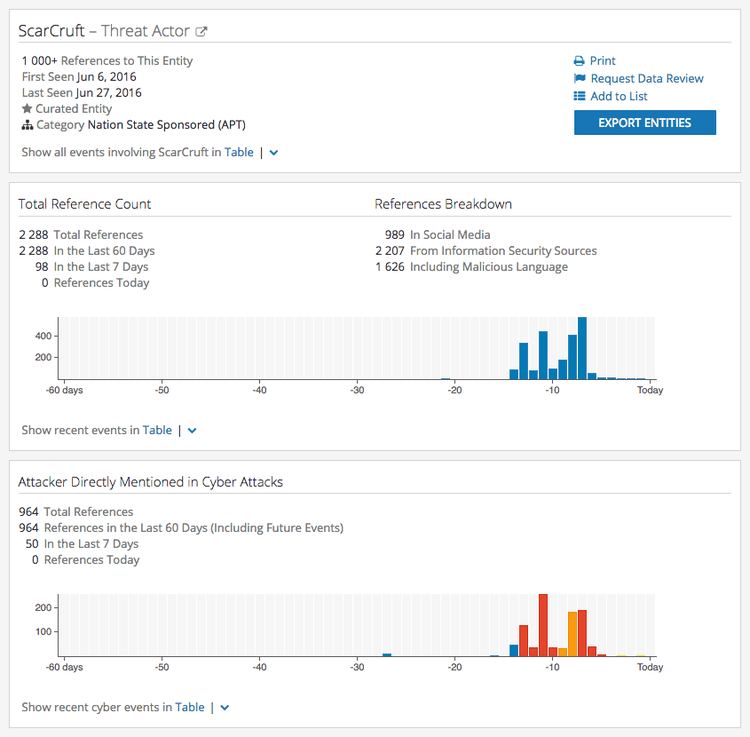Click the external link icon beside Threat Actor
This screenshot has width=750, height=737.
[201, 32]
